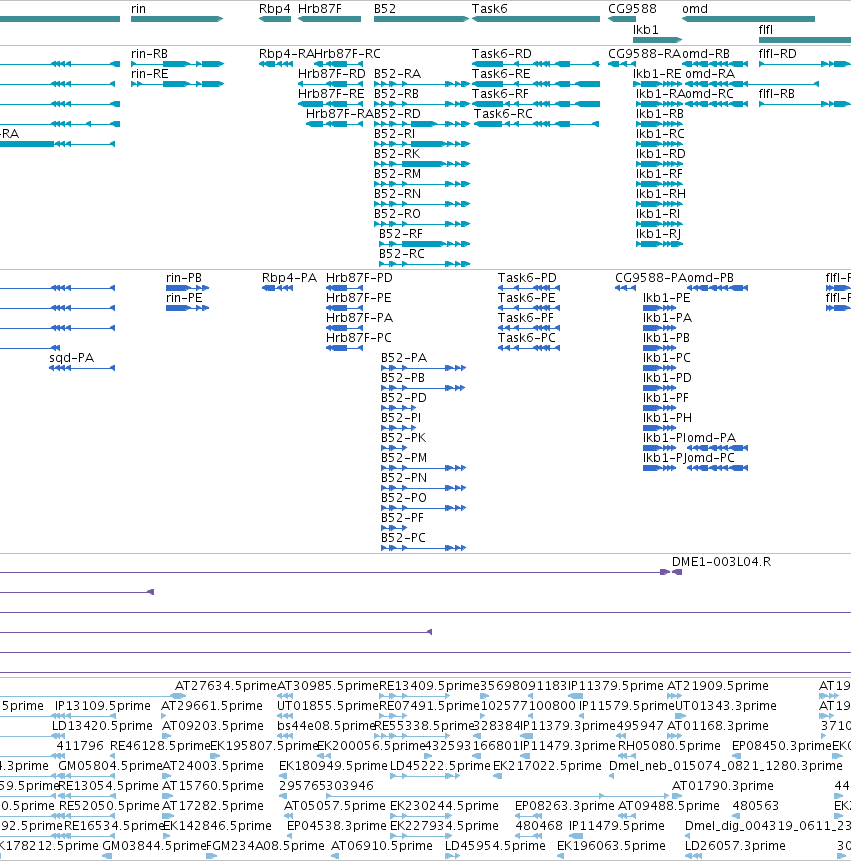Select the LD13420.5prime EST label
Screen dimensions: 851x861
102,726
